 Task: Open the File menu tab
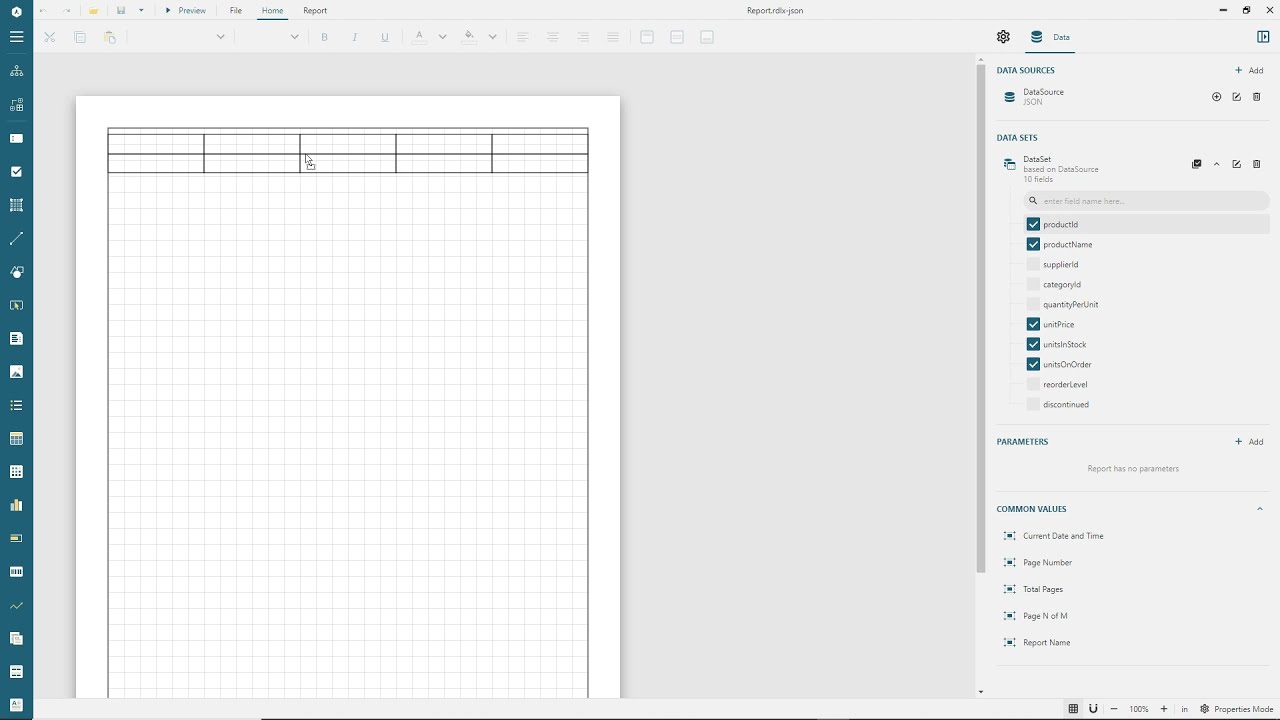[x=236, y=10]
